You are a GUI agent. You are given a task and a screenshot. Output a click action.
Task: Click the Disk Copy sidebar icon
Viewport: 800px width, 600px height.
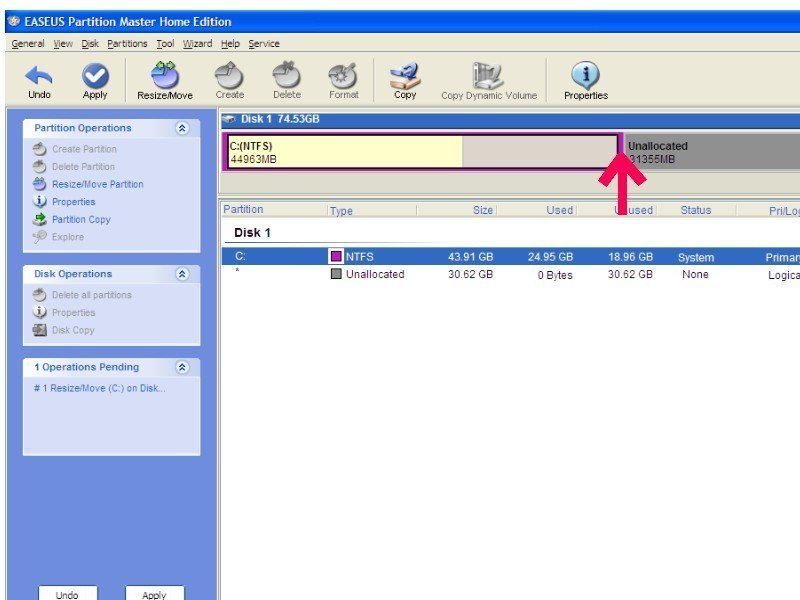tap(39, 330)
